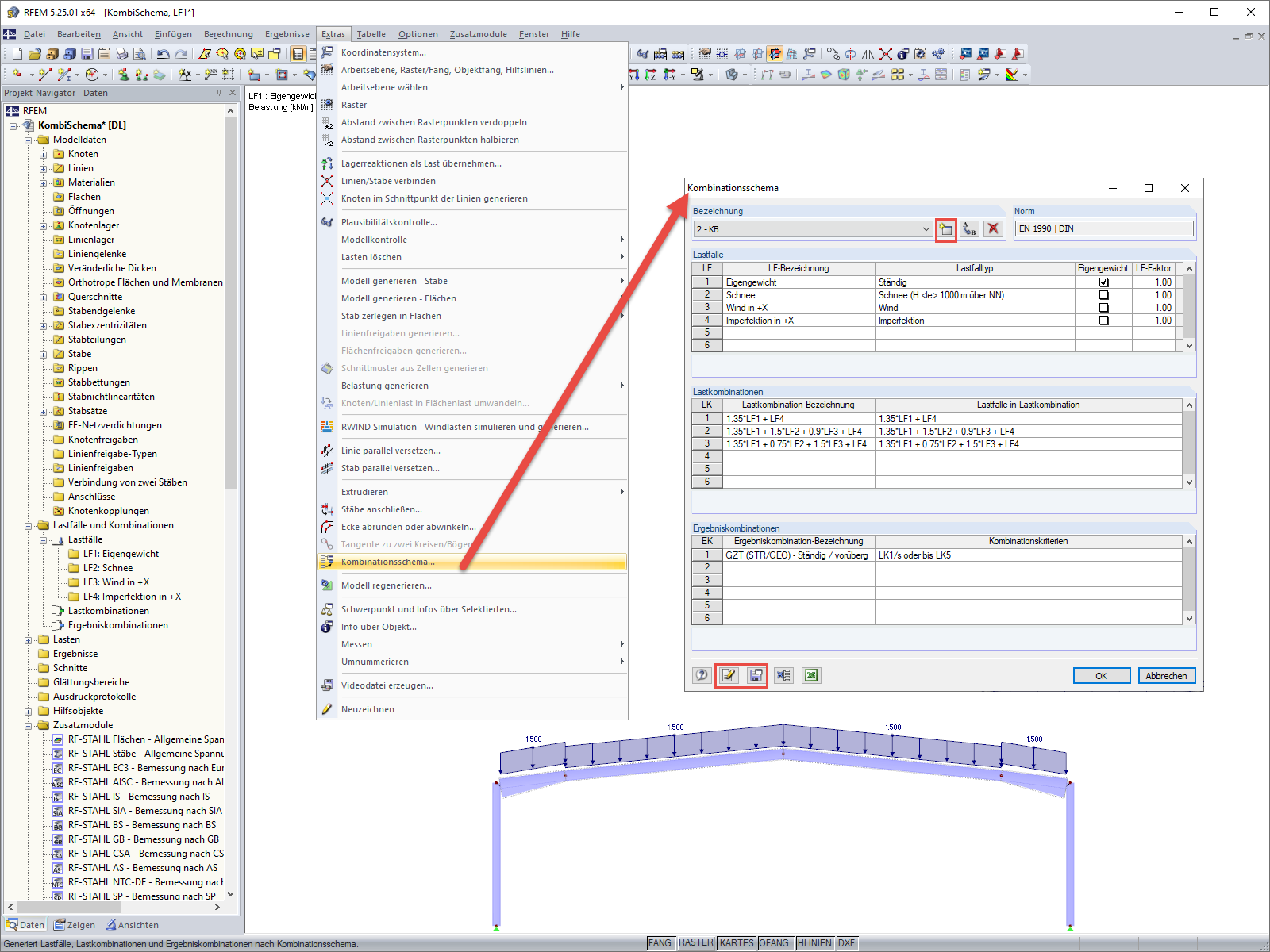Collapse the Modelldaten tree node
Image resolution: width=1270 pixels, height=952 pixels.
point(29,140)
